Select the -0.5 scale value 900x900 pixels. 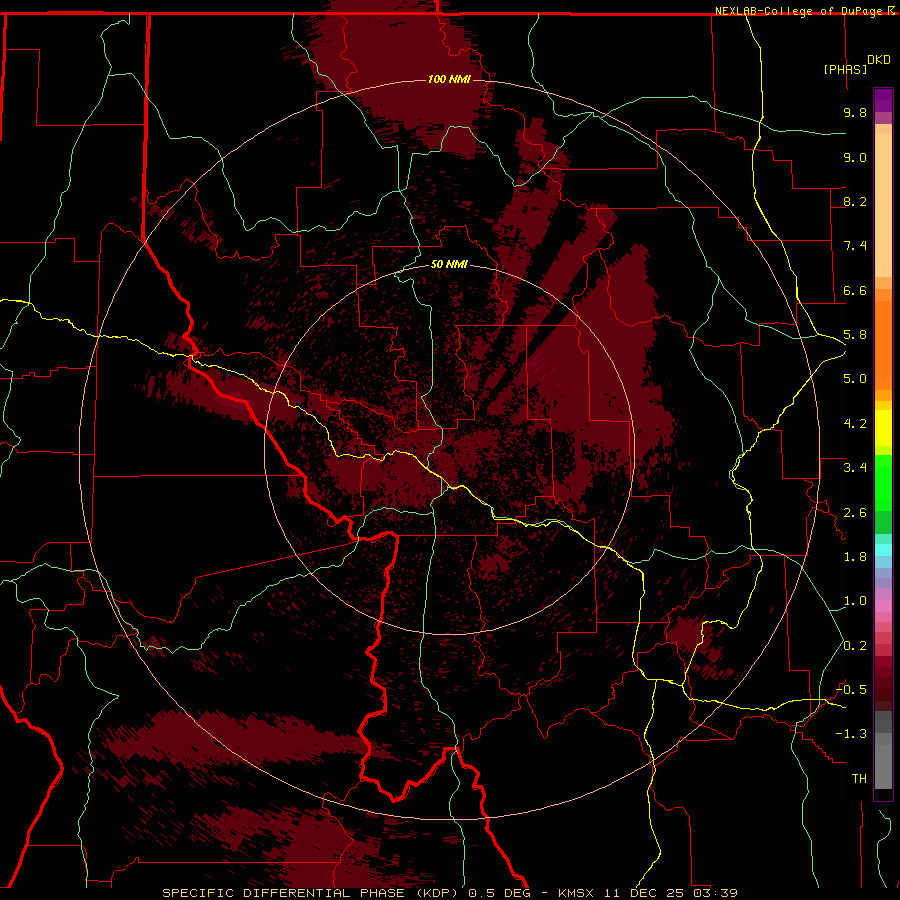(x=851, y=690)
